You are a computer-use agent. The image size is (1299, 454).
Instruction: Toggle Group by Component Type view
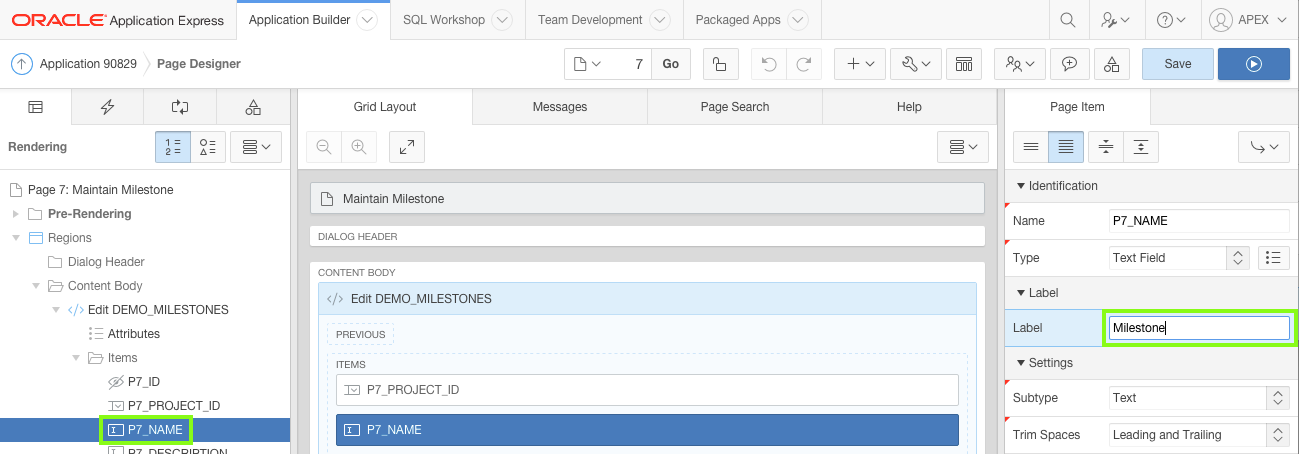click(208, 147)
